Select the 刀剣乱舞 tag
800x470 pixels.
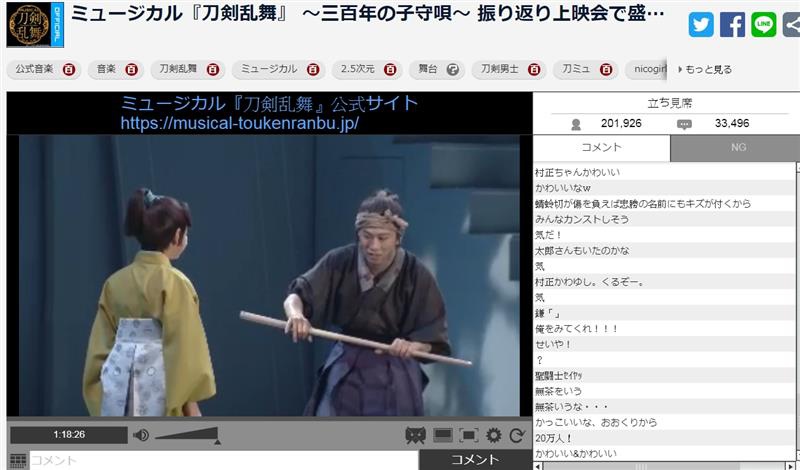coord(178,69)
